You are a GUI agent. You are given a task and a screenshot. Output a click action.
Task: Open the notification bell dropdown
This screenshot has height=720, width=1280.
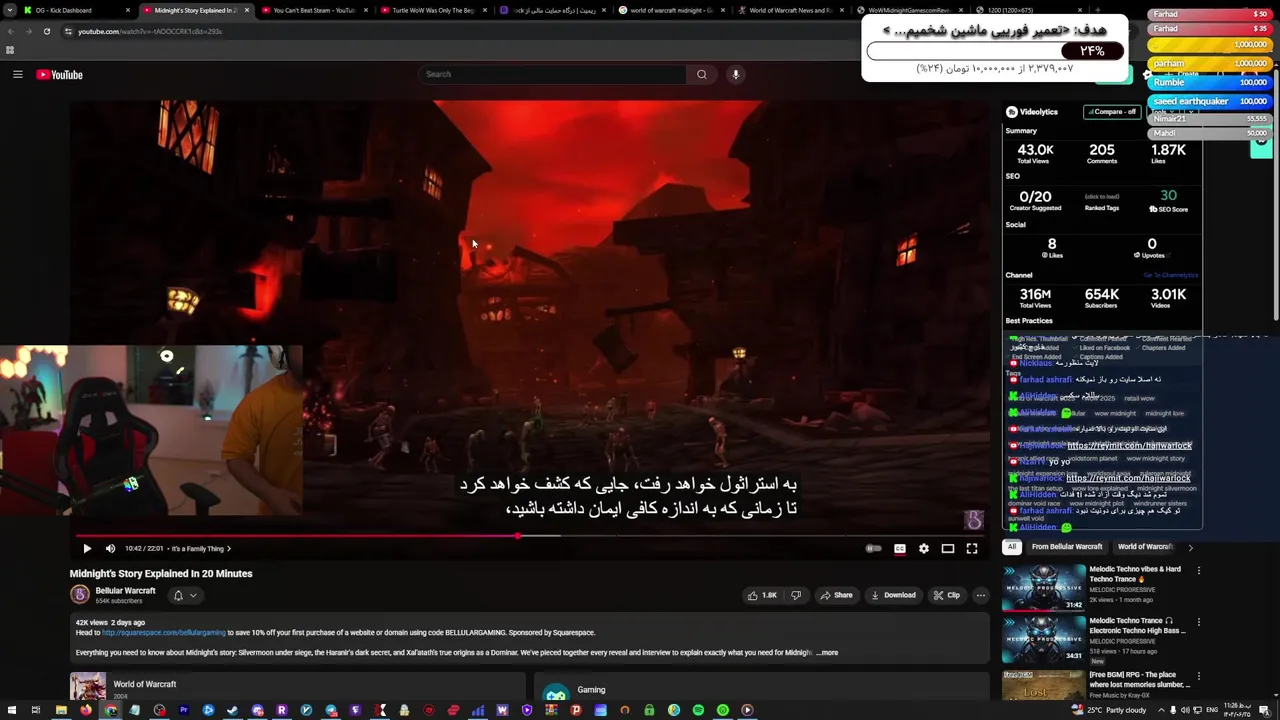coord(185,595)
